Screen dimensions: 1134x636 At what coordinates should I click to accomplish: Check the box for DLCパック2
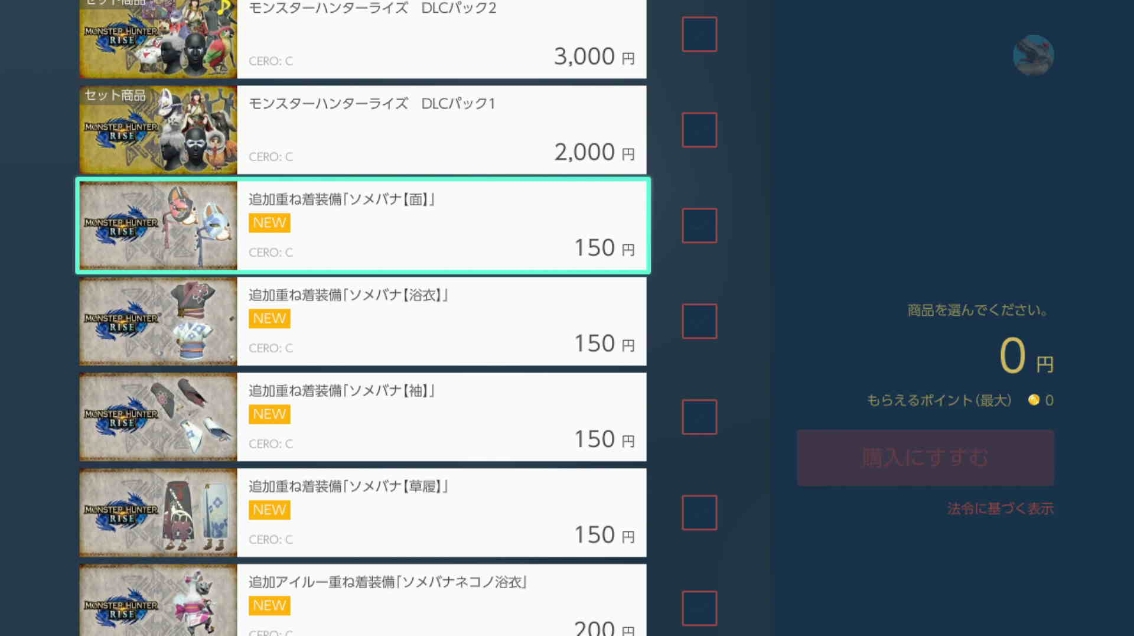click(x=699, y=34)
